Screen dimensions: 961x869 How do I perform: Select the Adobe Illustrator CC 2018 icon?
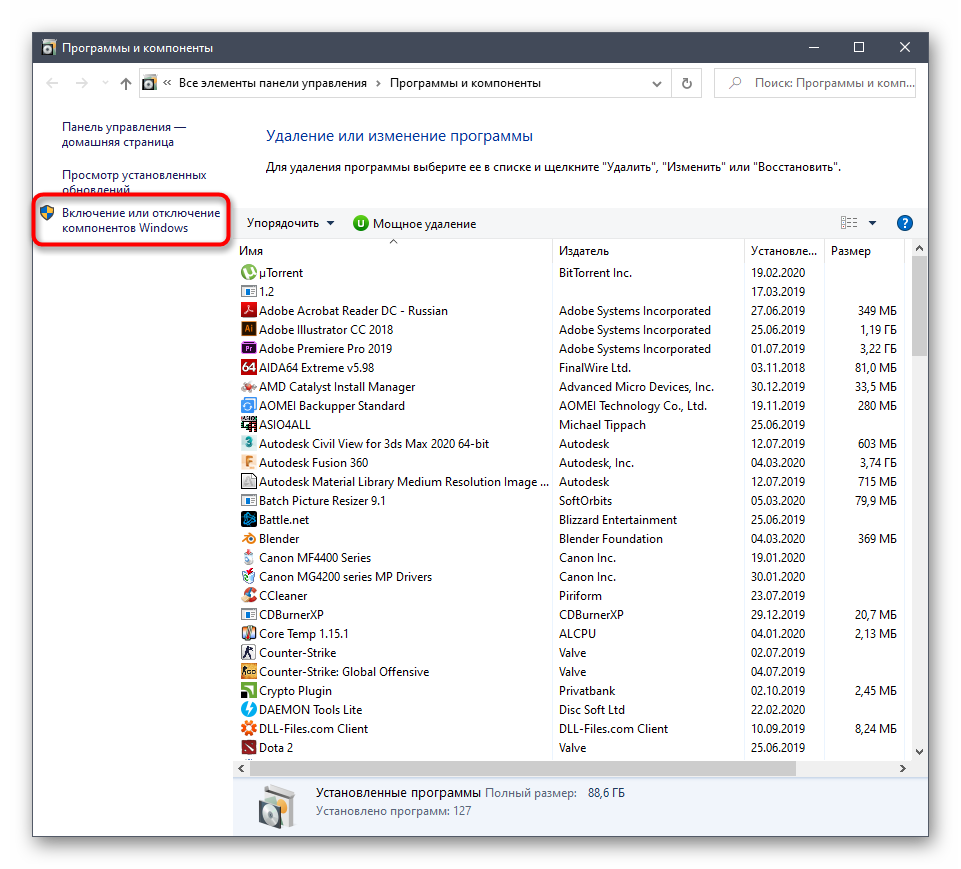click(x=249, y=329)
